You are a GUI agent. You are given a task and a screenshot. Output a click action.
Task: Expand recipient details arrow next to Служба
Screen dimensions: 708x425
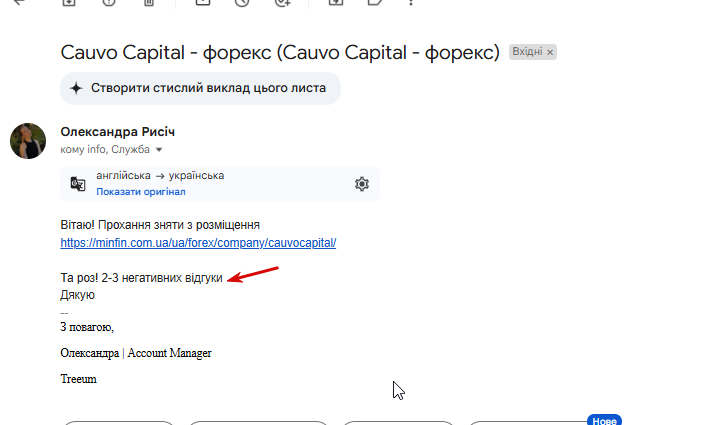tap(159, 149)
